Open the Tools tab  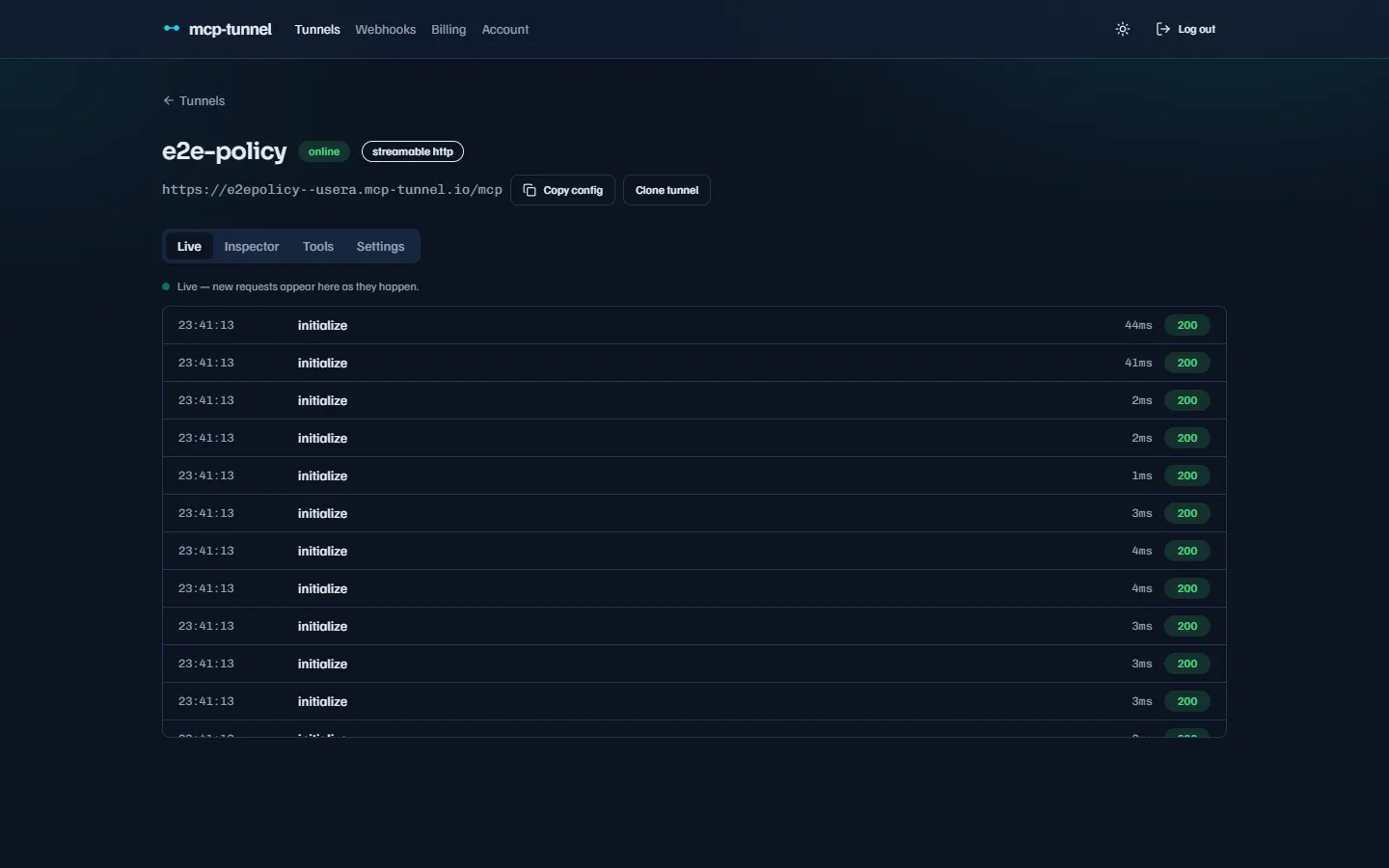tap(318, 246)
